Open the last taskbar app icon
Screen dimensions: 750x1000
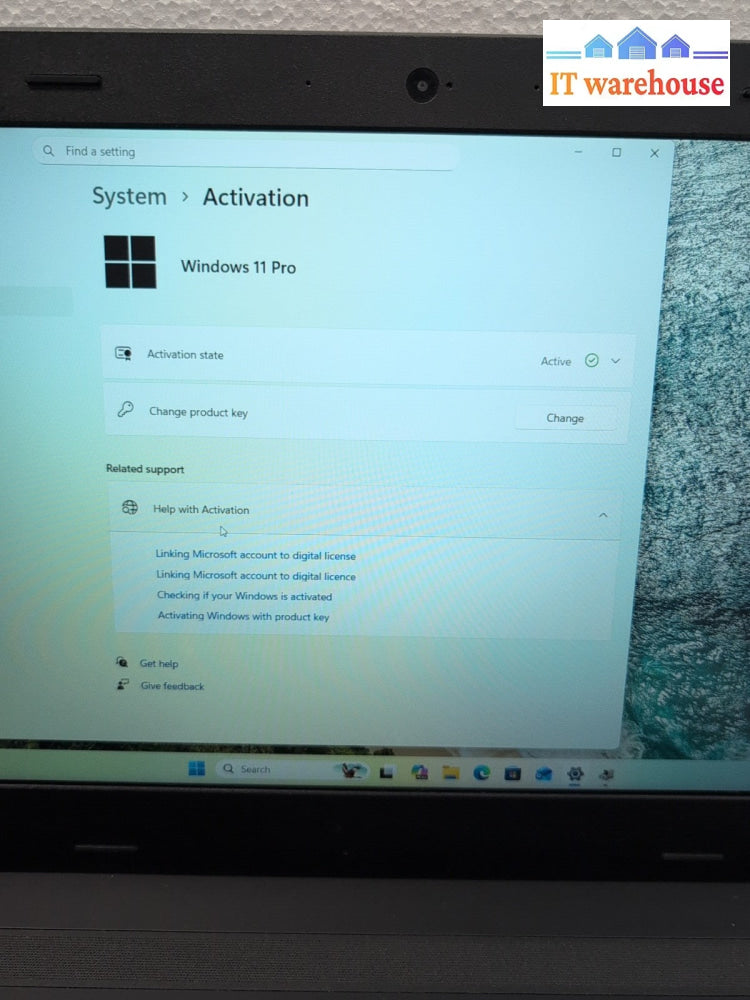pos(606,775)
